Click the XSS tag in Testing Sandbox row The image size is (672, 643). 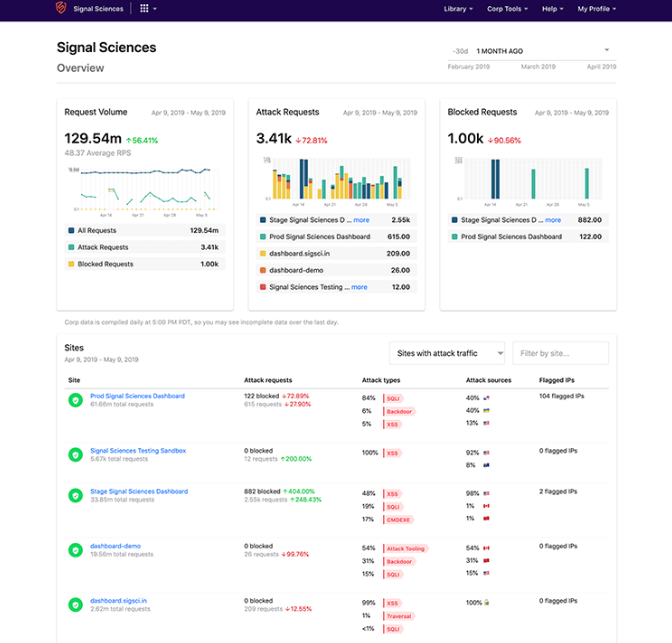392,453
